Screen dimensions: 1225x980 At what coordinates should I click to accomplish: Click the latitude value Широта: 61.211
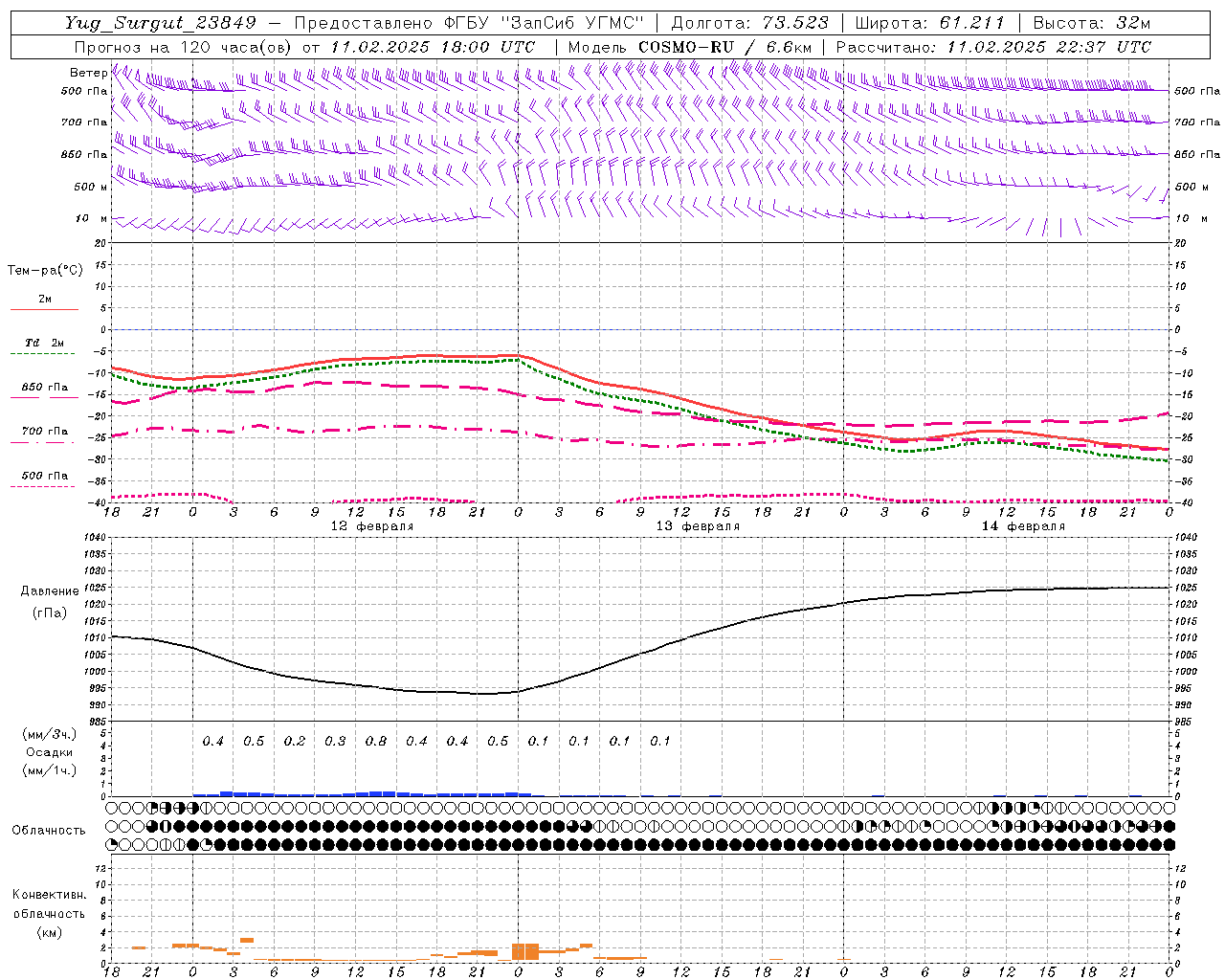click(929, 23)
